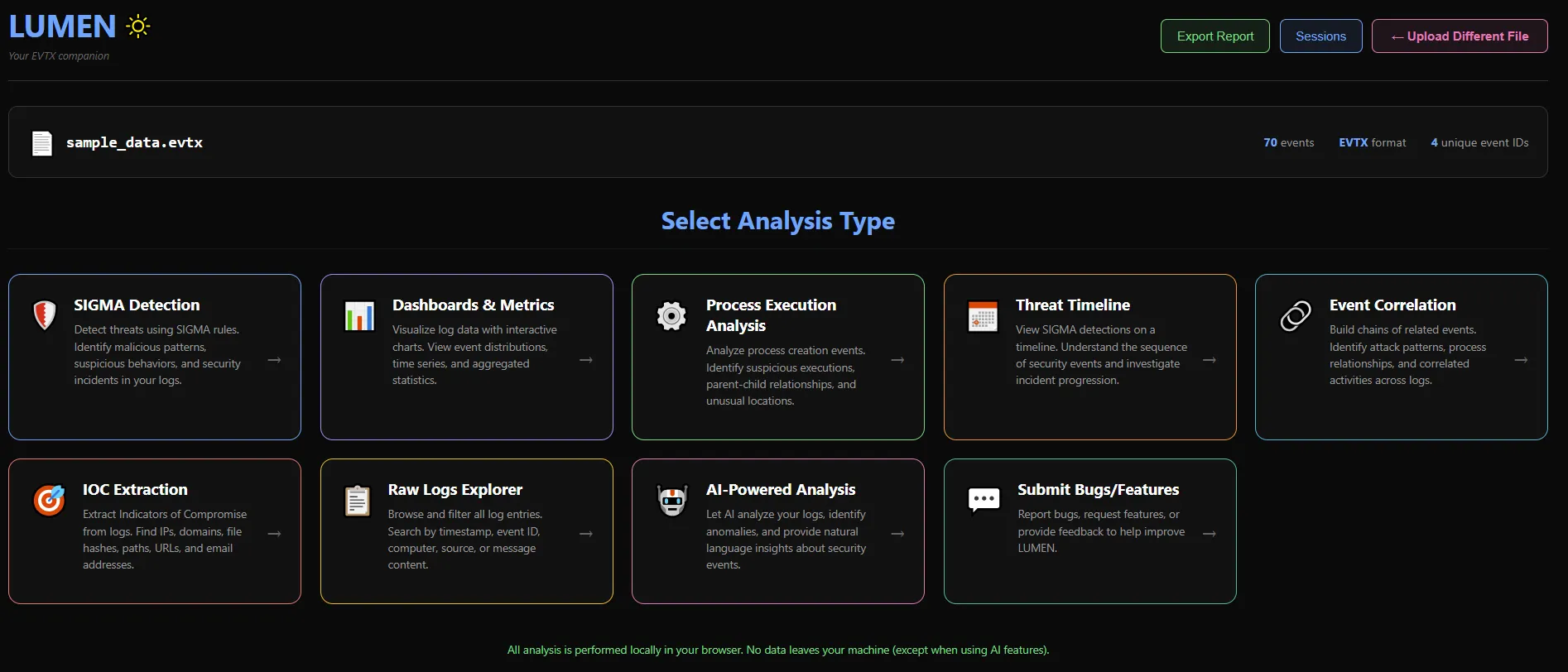Screen dimensions: 1568x672
Task: Click the Threat Timeline calendar icon
Action: coord(984,316)
